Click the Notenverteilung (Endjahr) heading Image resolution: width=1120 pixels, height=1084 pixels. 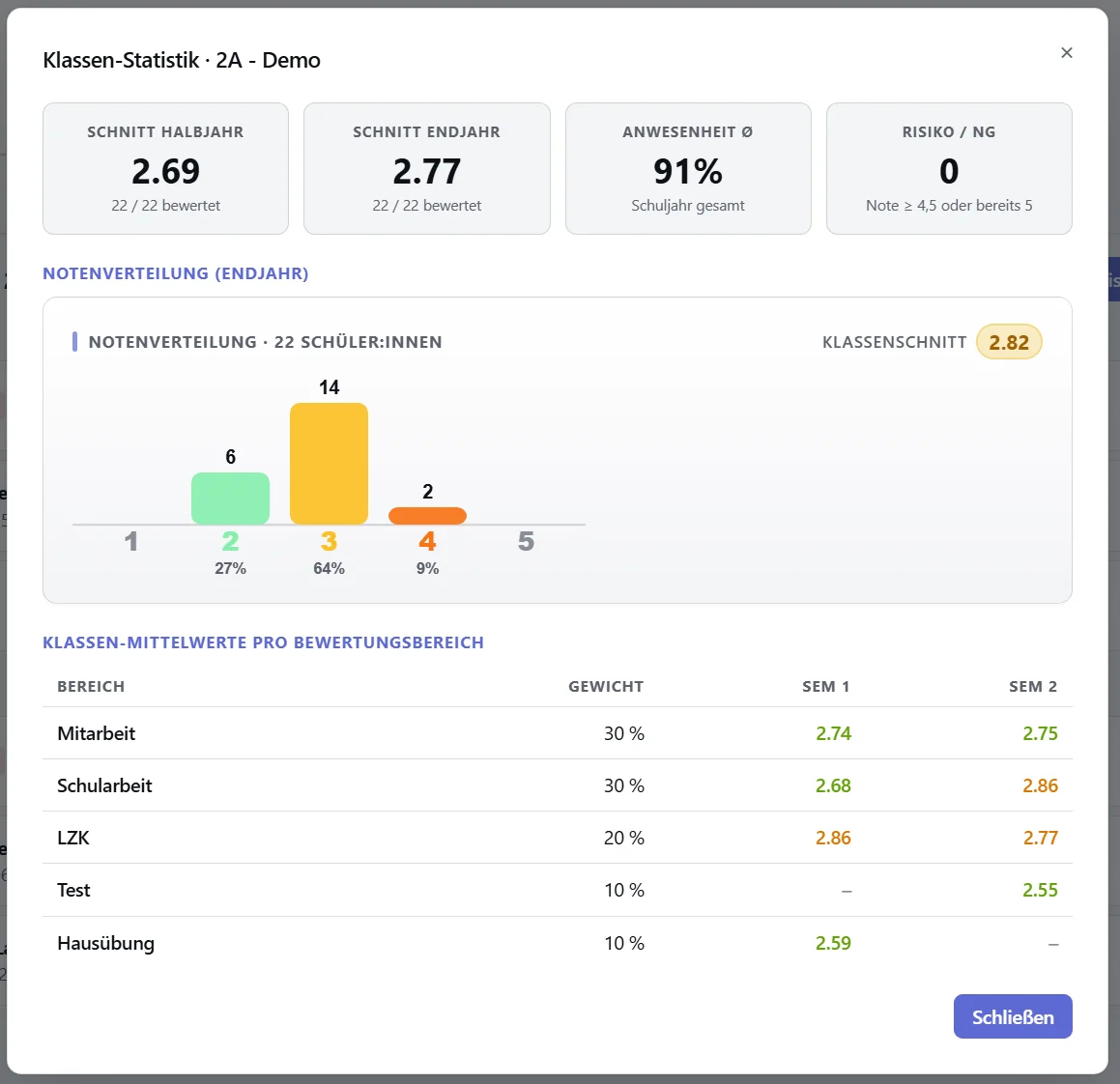click(x=176, y=273)
